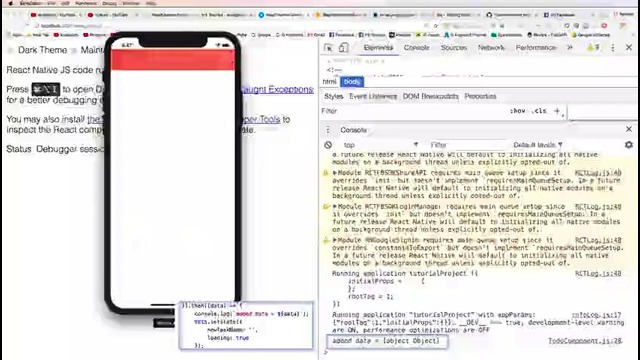Image resolution: width=640 pixels, height=360 pixels.
Task: Expand the RCTFBSDKLoginManager module warning
Action: pyautogui.click(x=335, y=207)
